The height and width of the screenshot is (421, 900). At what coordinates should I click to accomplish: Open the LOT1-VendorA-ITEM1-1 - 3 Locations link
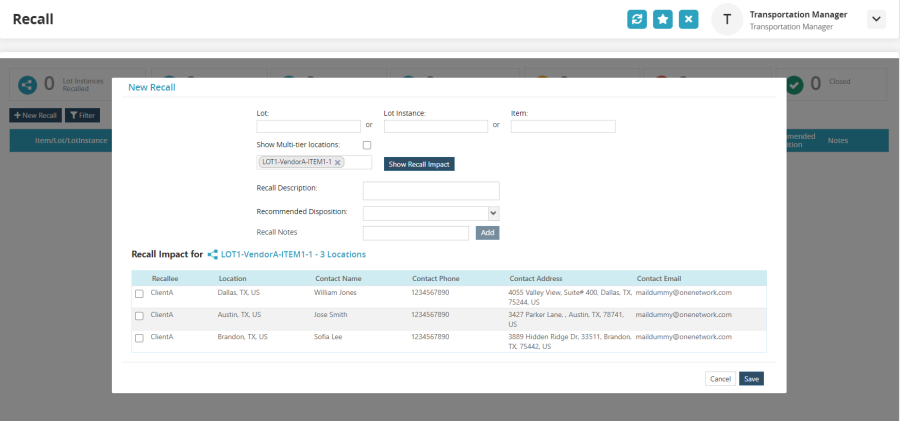[x=293, y=255]
